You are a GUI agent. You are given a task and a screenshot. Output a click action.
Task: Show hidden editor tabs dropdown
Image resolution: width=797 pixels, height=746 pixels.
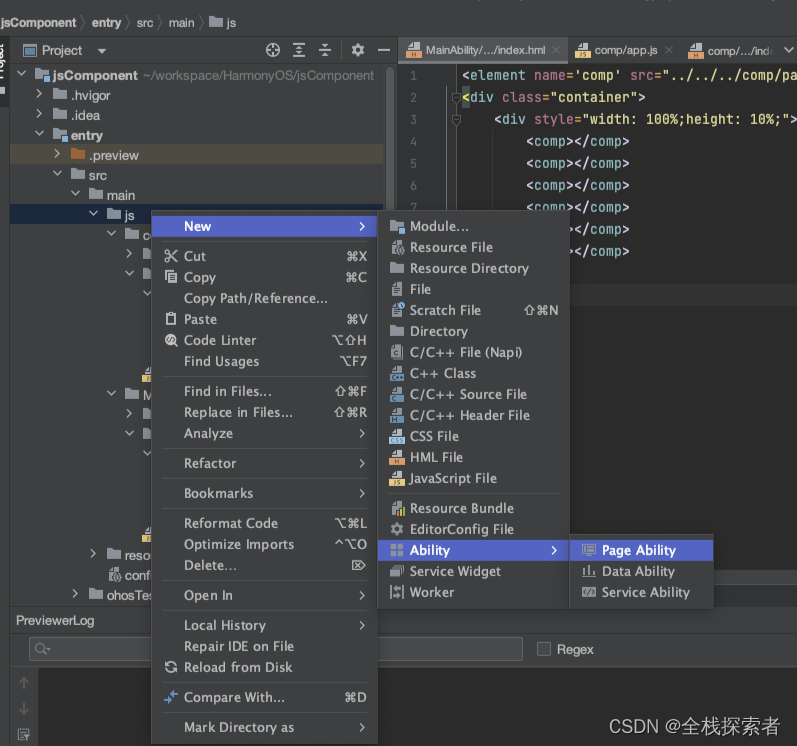788,50
